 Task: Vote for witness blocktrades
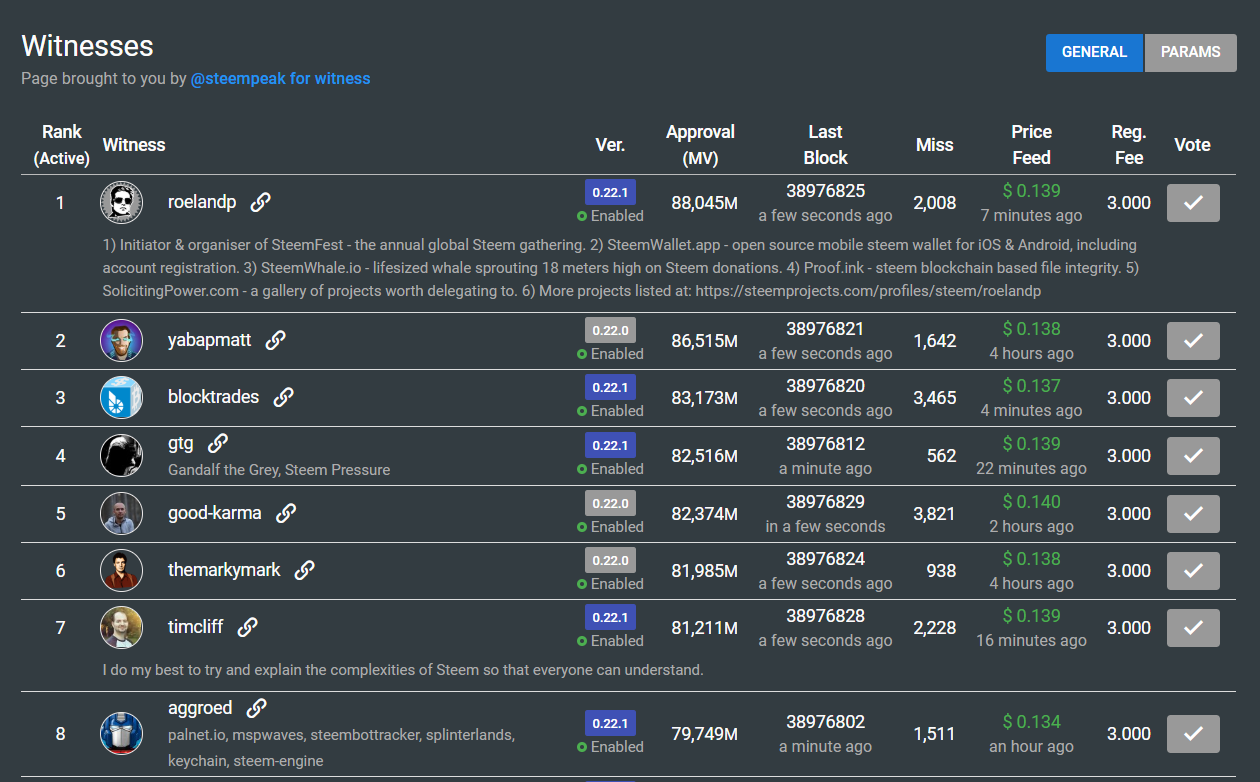1193,398
